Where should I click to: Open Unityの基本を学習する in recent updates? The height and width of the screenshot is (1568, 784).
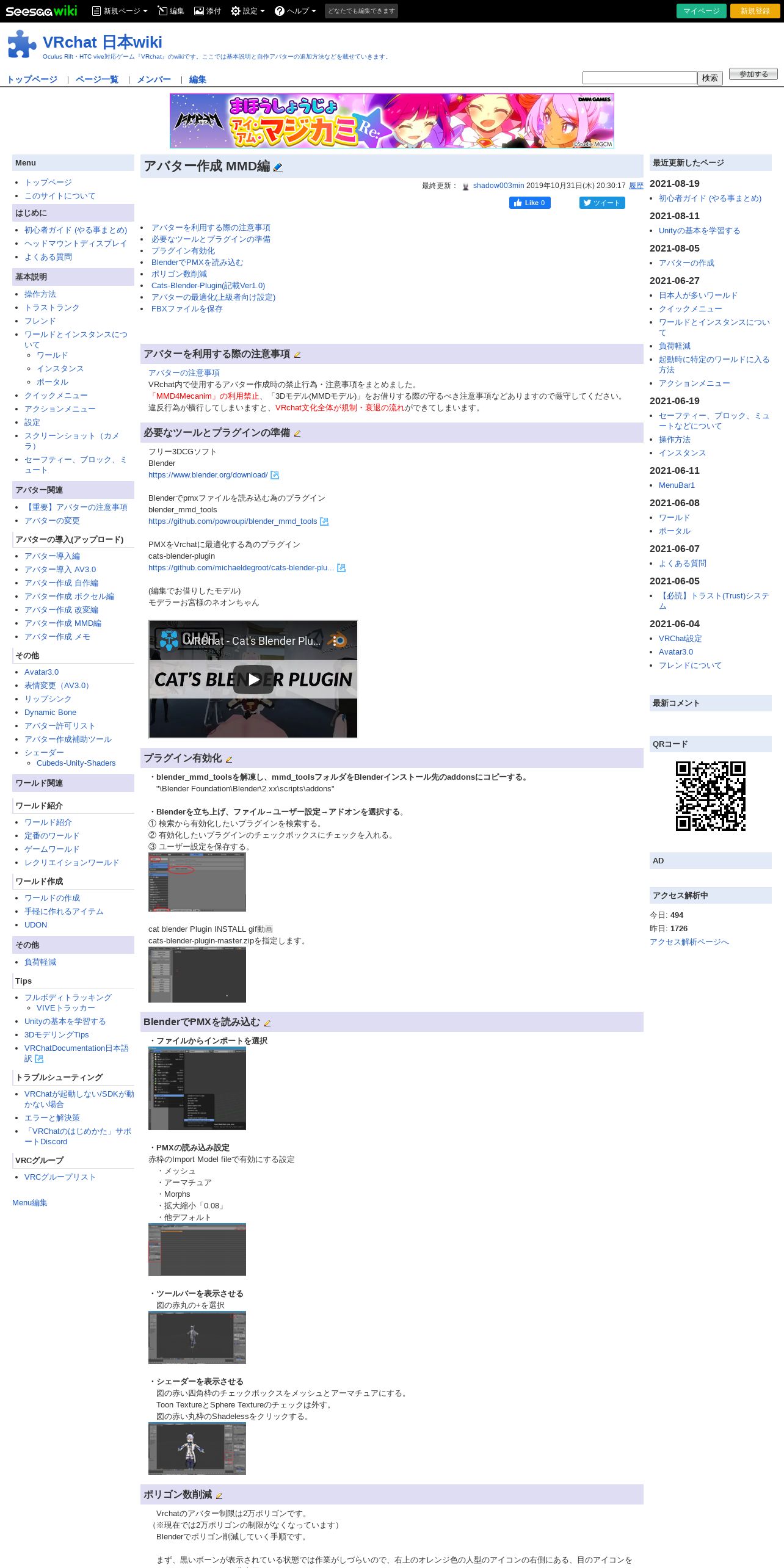pos(699,231)
